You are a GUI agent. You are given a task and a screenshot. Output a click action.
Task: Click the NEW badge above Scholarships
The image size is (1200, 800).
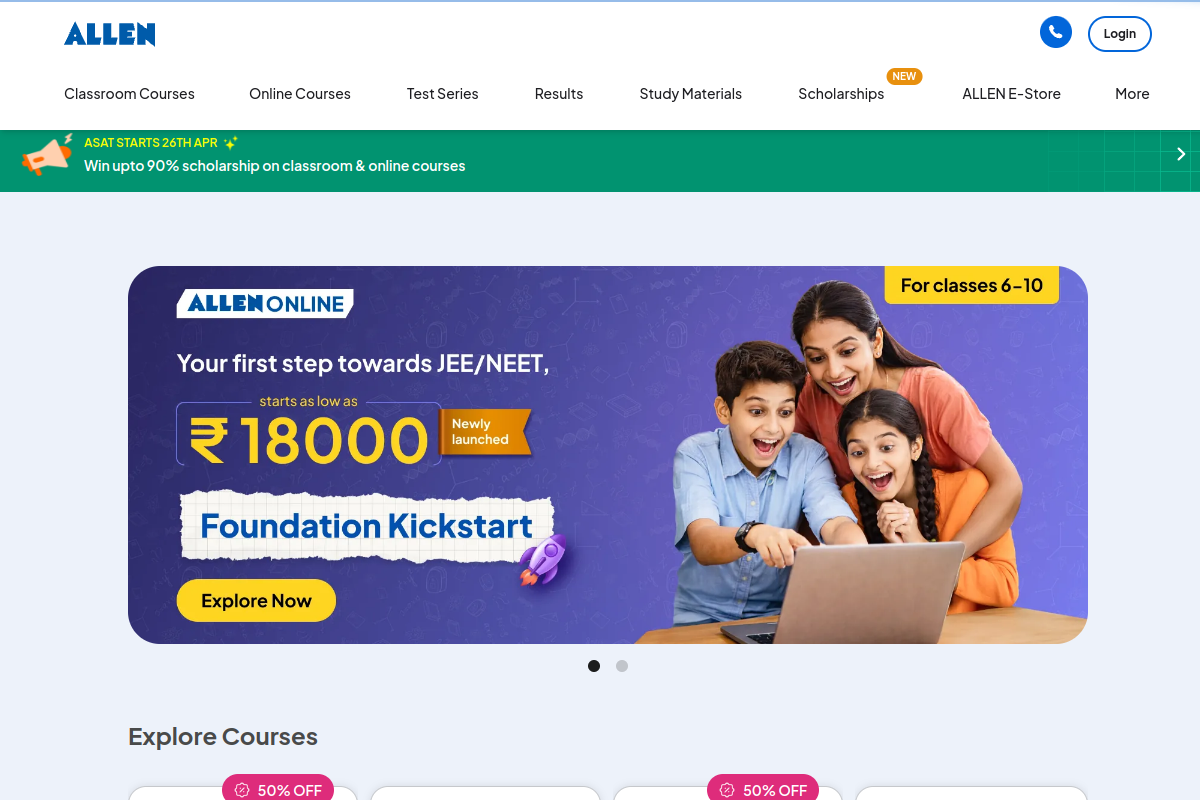coord(904,76)
